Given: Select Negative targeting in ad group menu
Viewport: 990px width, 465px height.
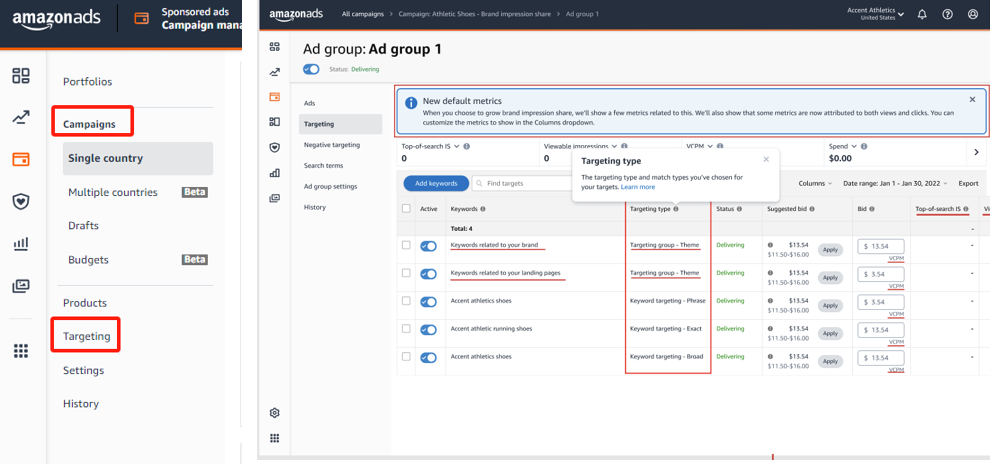Looking at the screenshot, I should (x=331, y=145).
